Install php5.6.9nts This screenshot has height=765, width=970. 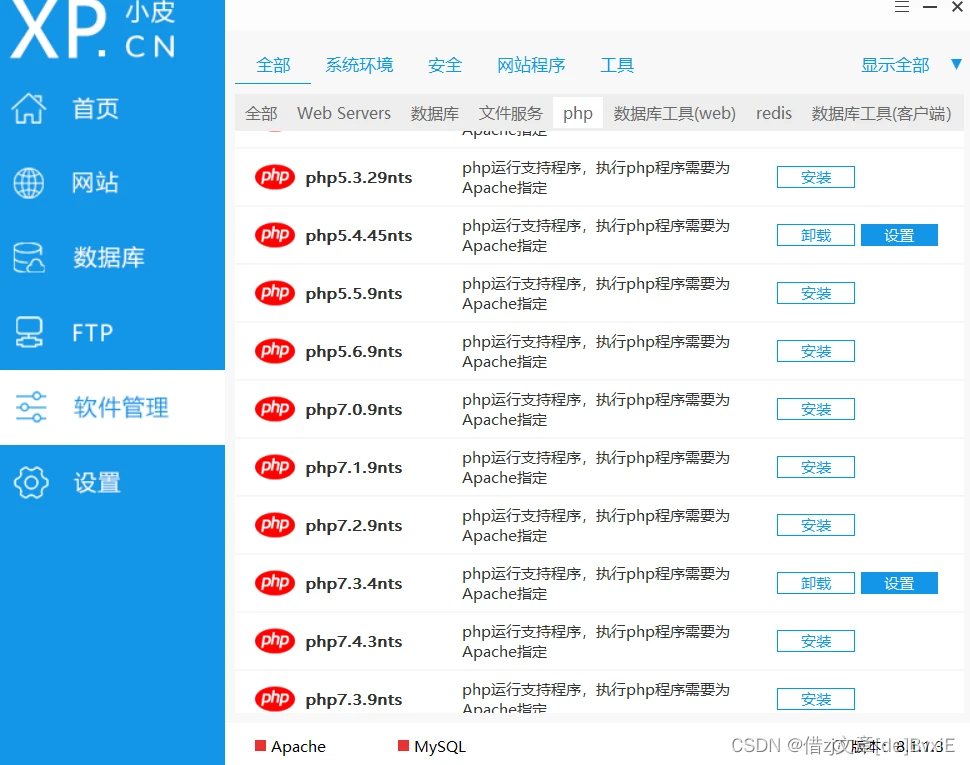click(815, 351)
